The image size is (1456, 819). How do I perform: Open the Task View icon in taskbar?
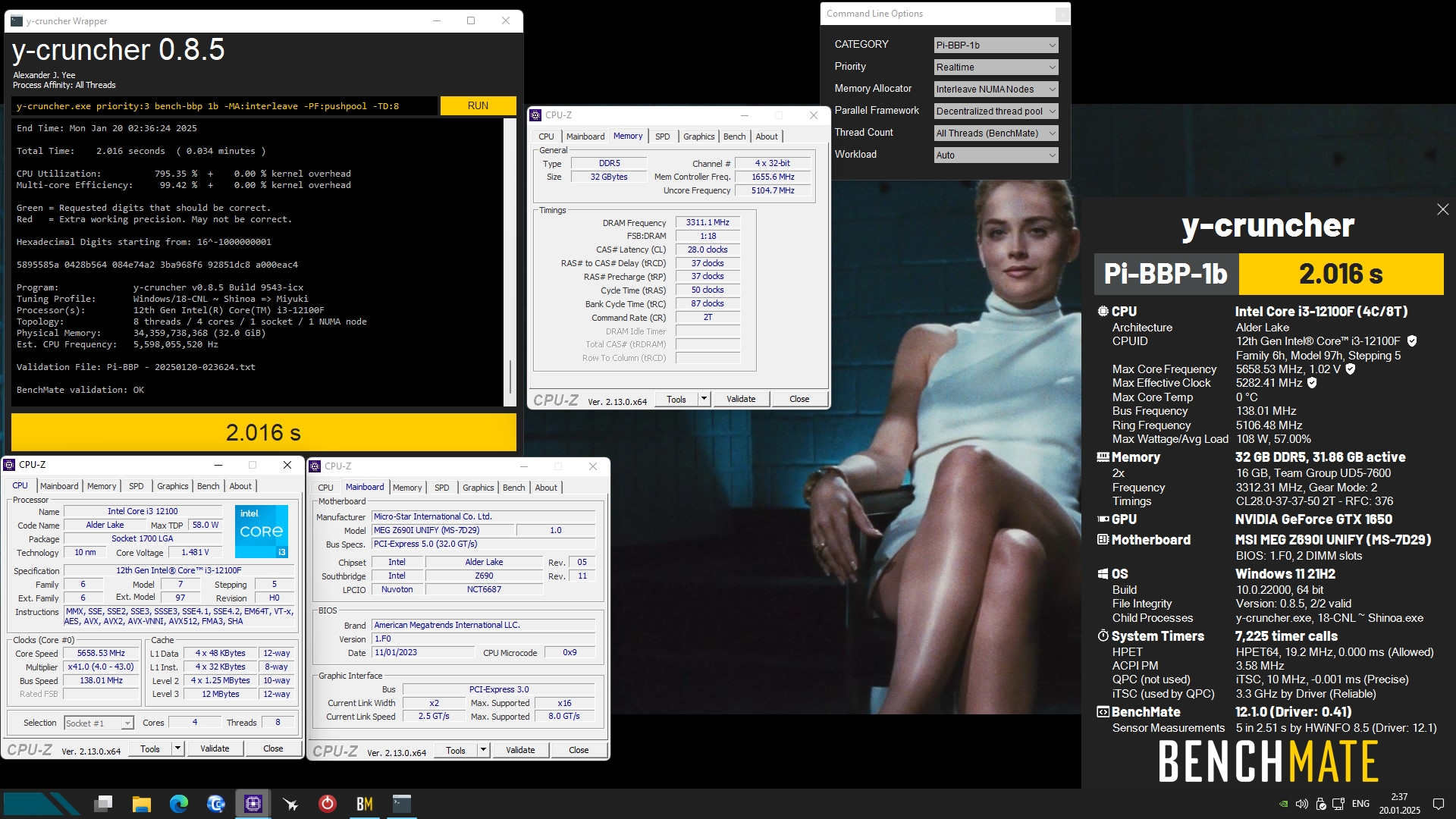(x=104, y=803)
